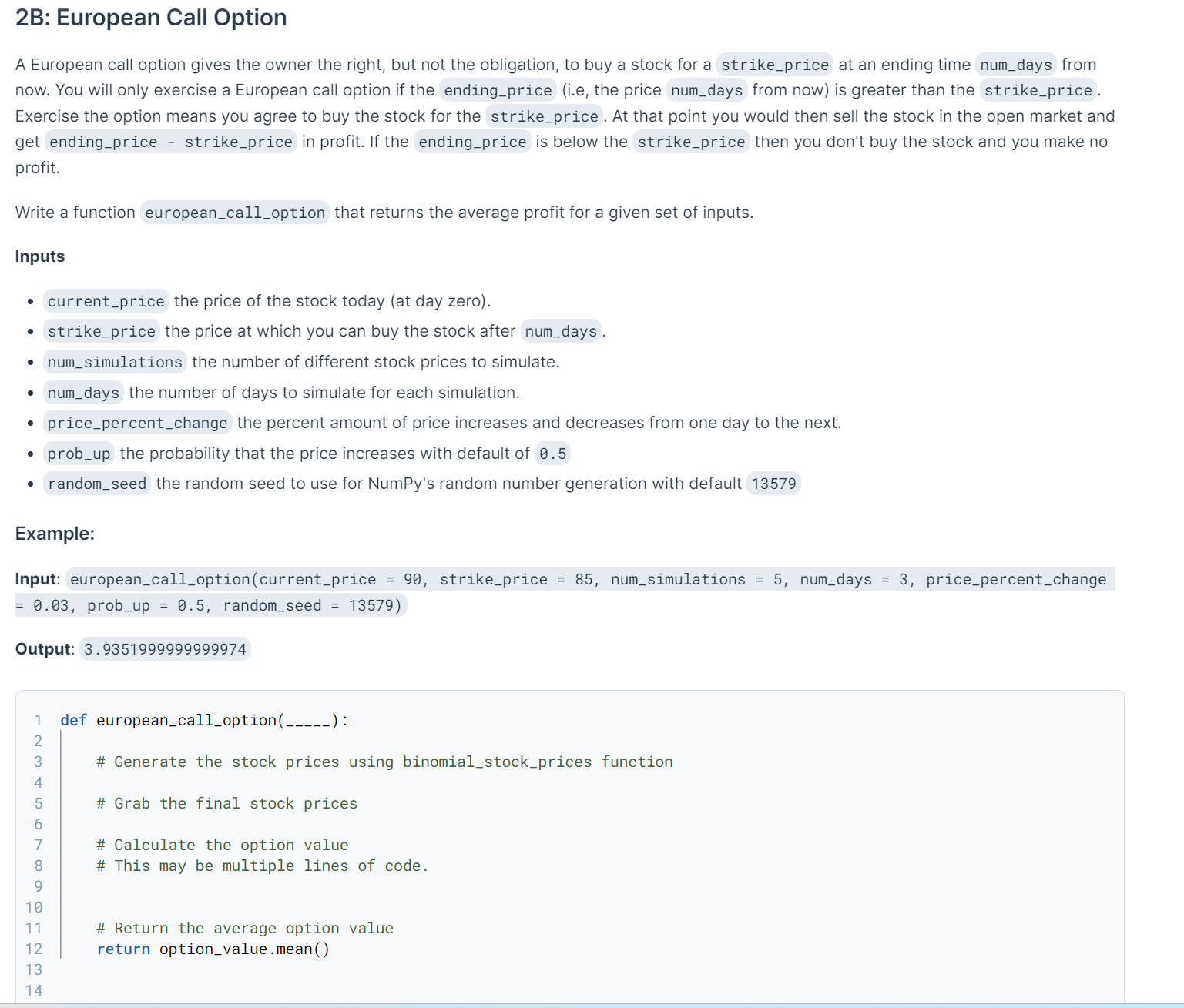The width and height of the screenshot is (1184, 1008).
Task: Select the ending_price token in first paragraph
Action: click(497, 90)
